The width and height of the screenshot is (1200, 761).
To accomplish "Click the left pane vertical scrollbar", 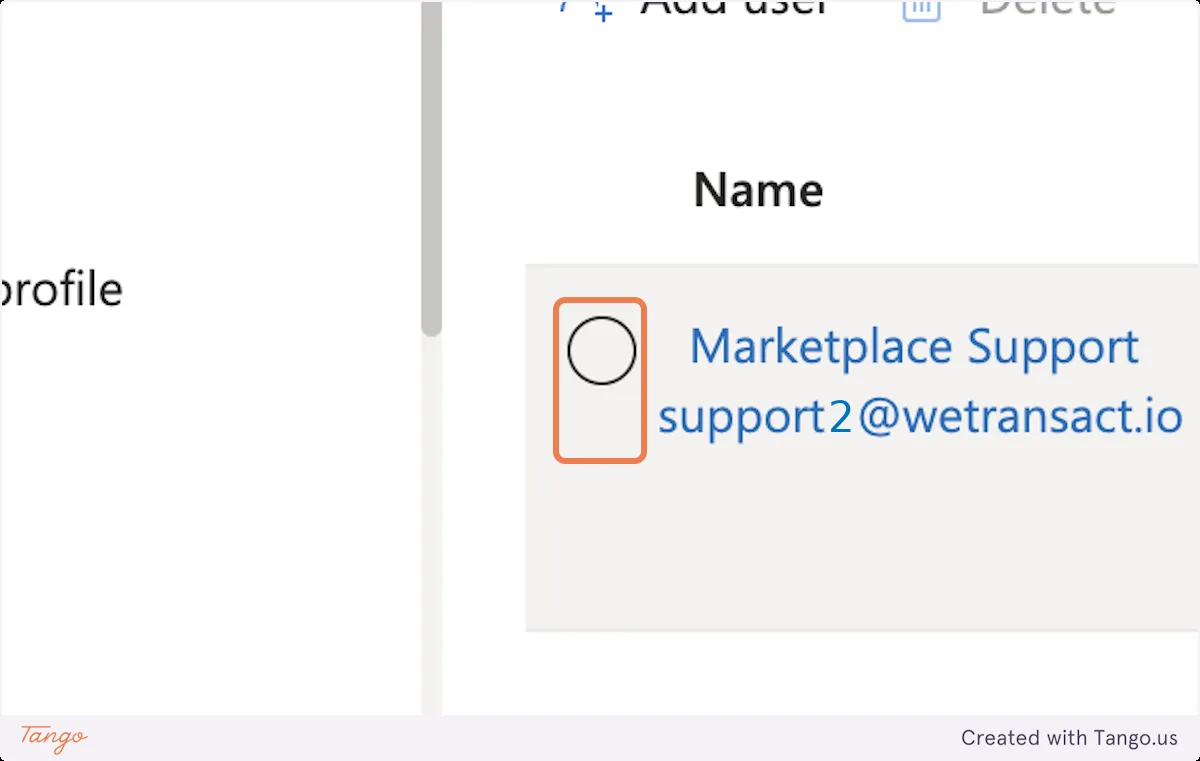I will pyautogui.click(x=431, y=168).
